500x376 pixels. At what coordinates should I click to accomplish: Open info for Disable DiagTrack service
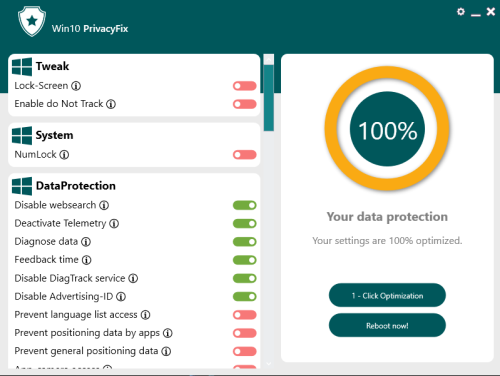pos(133,278)
